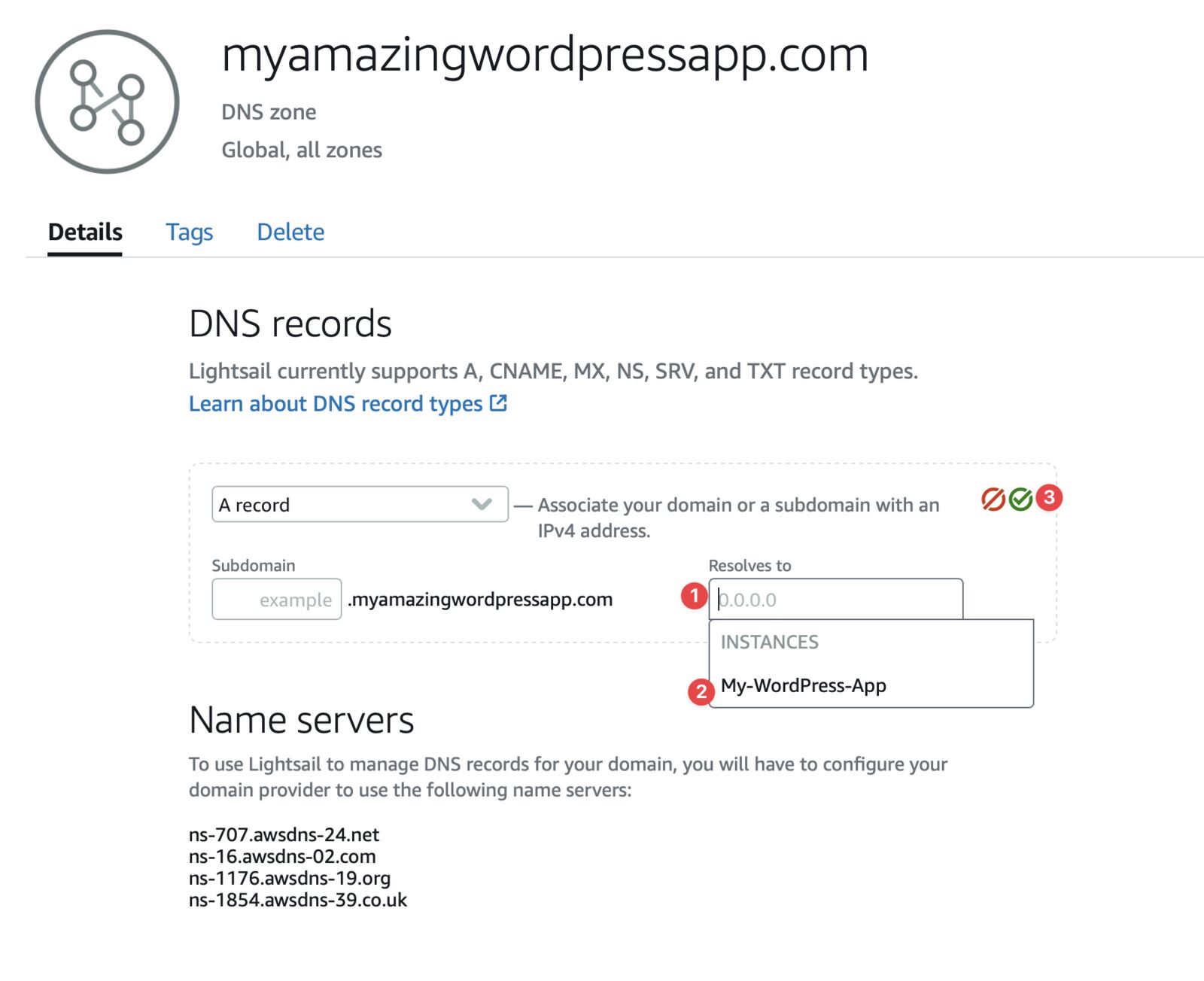Select name server ns-1854.awsdns-39.co.uk
The height and width of the screenshot is (981, 1204).
point(298,900)
